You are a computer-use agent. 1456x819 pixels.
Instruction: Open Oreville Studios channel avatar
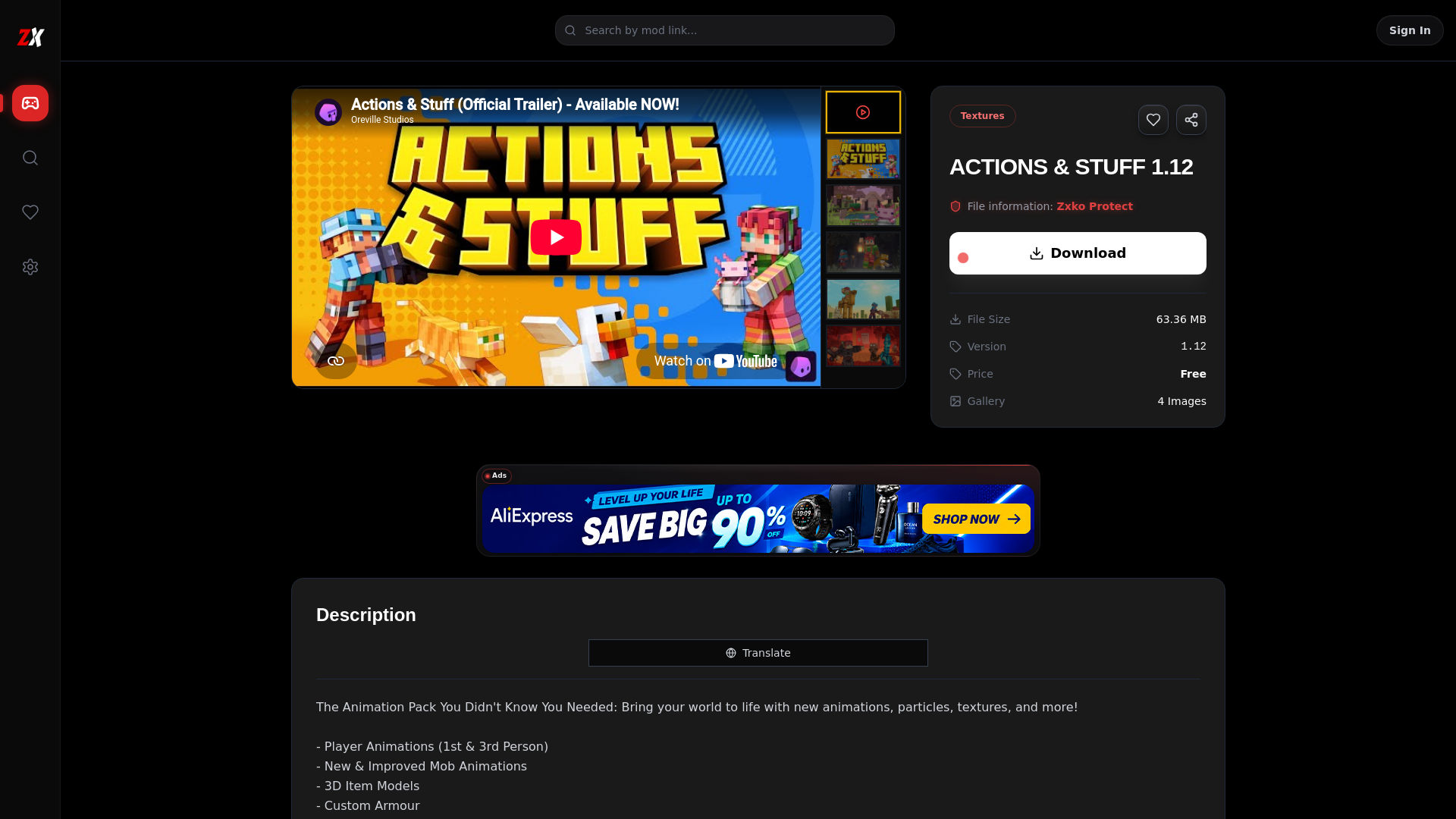coord(328,112)
